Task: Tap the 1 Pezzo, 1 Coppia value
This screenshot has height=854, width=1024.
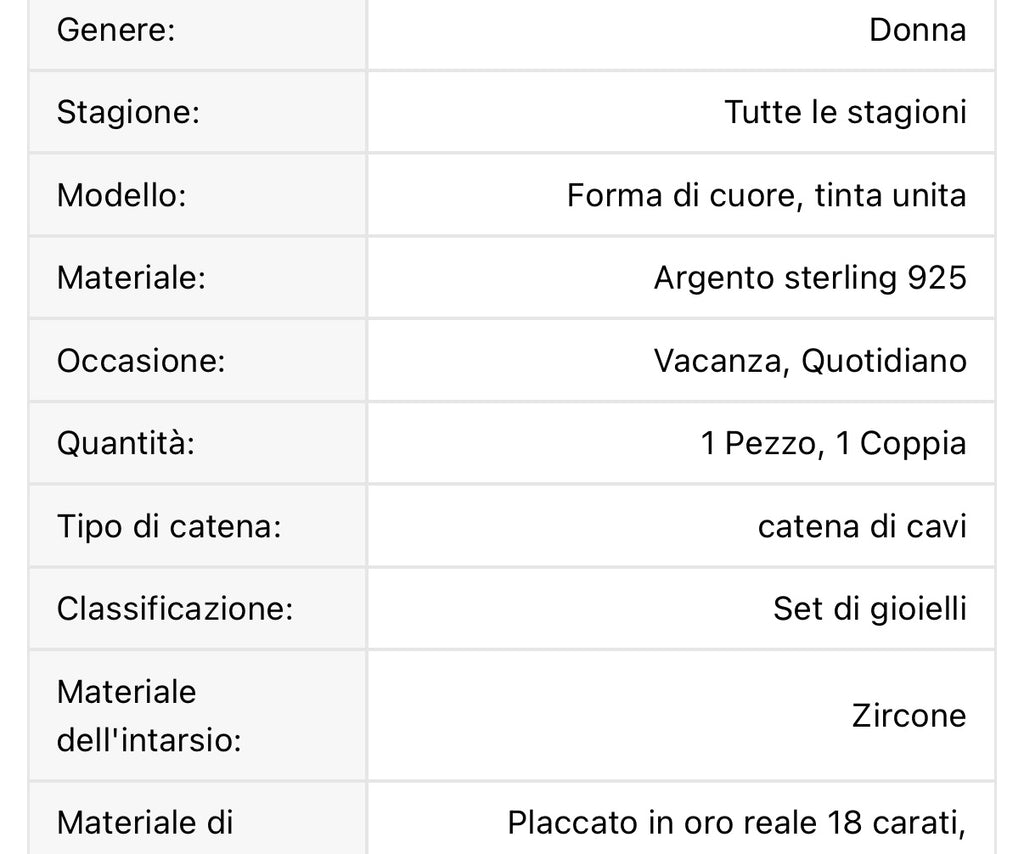Action: (833, 442)
